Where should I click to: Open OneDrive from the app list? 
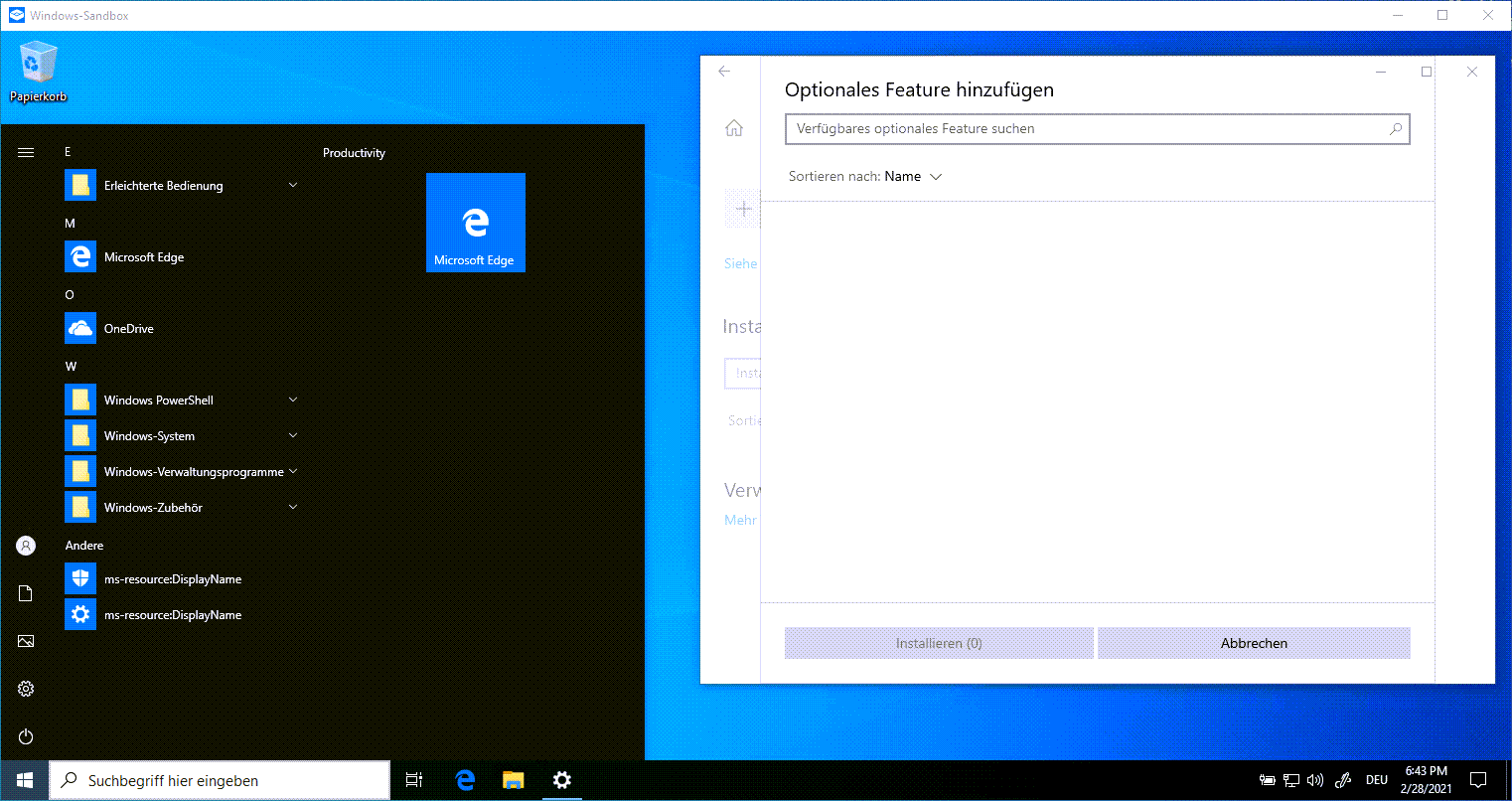184,329
